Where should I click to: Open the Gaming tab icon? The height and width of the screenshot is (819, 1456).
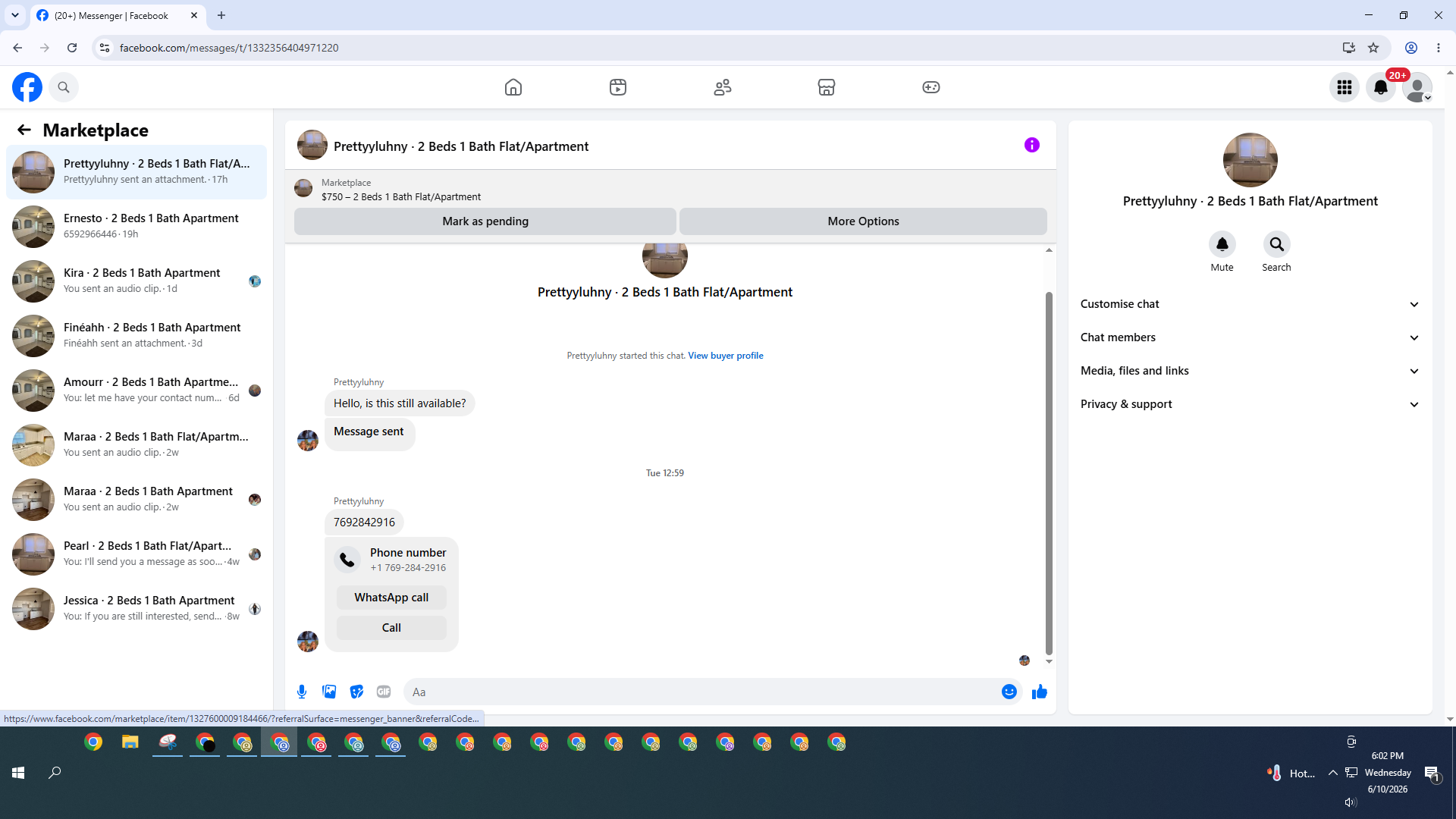click(931, 87)
